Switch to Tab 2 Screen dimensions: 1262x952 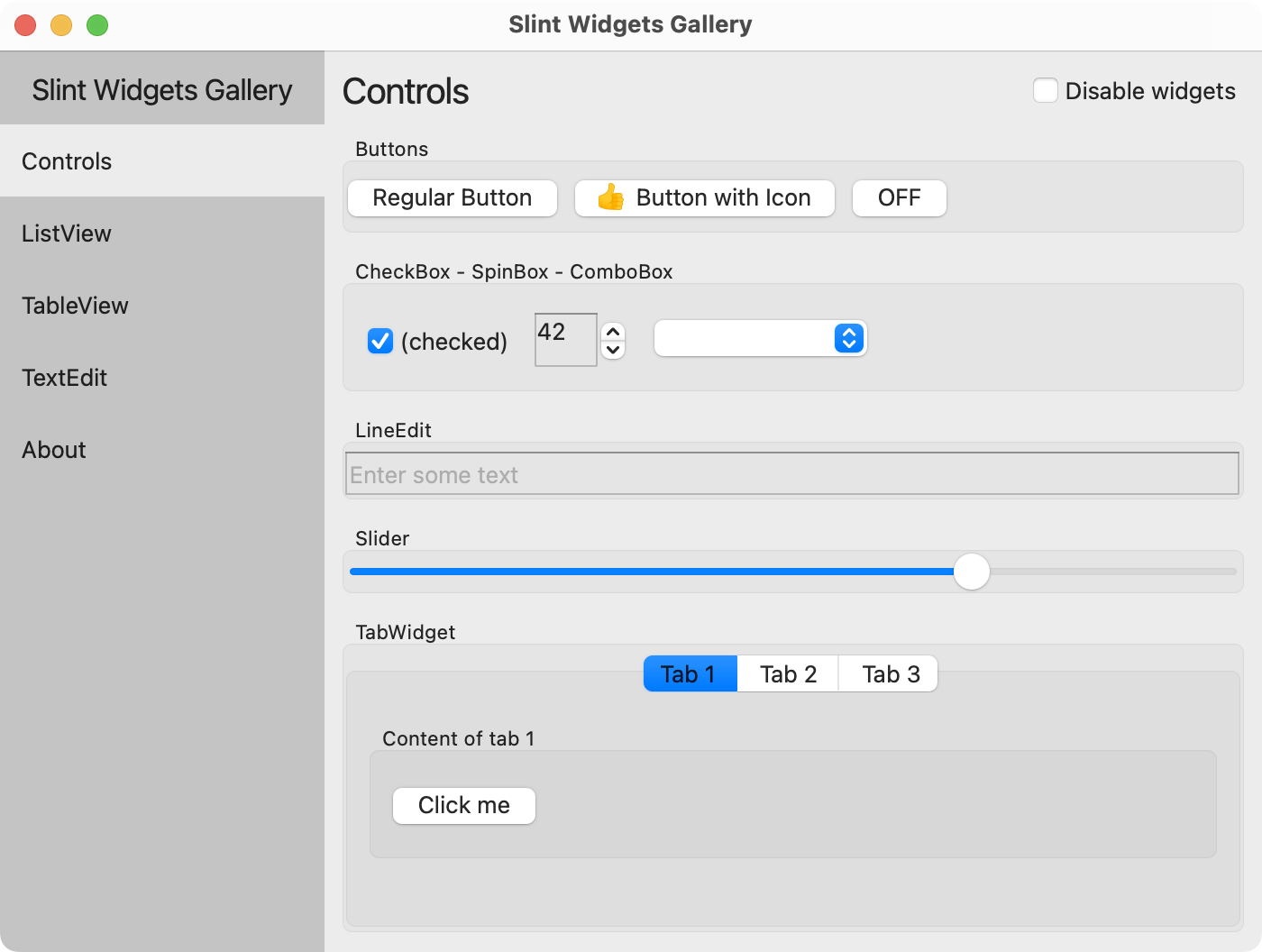click(x=787, y=673)
